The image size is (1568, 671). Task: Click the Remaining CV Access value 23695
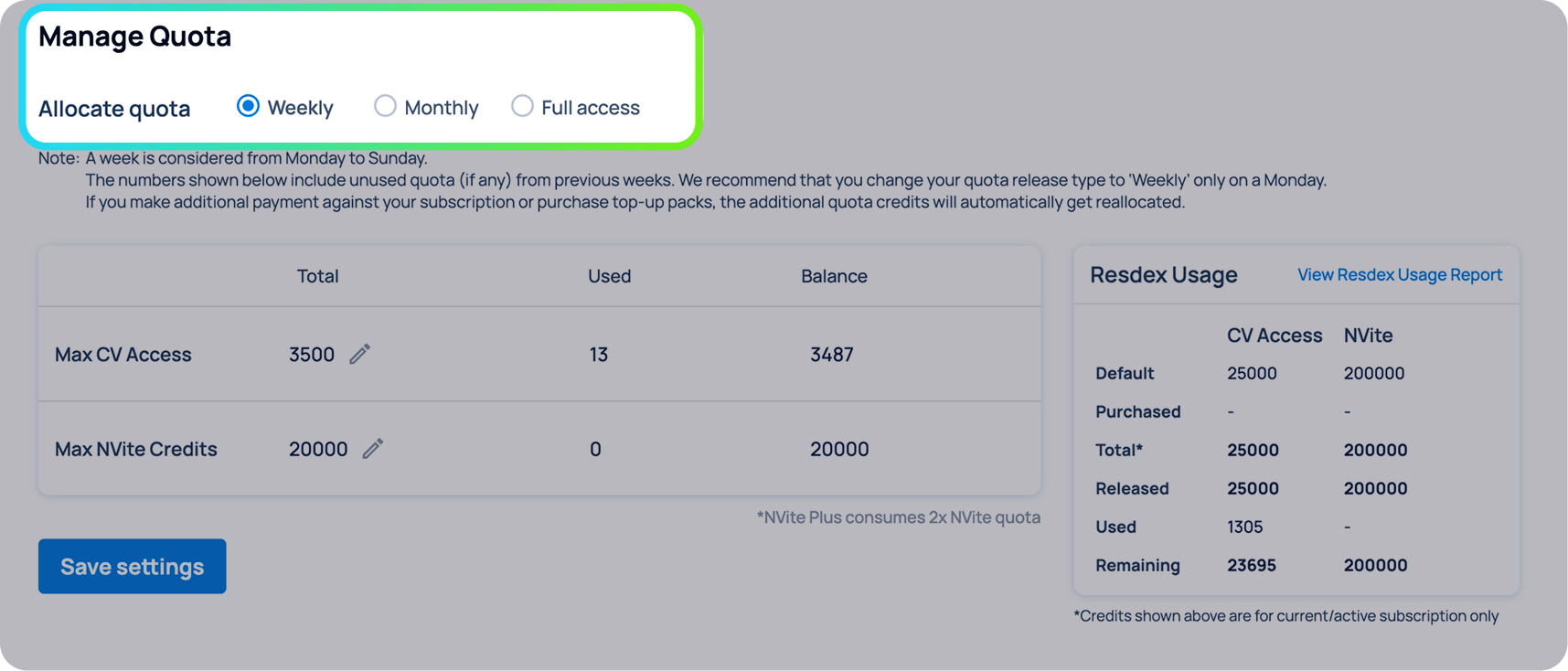(x=1252, y=565)
